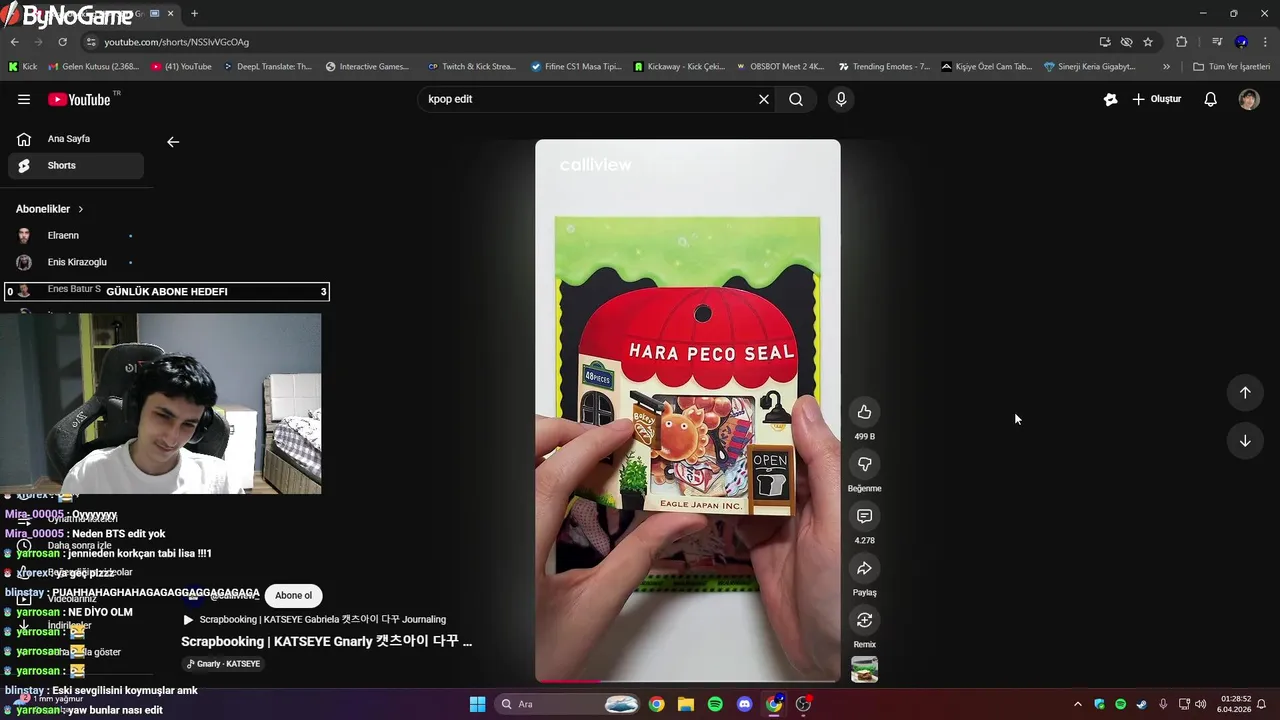
Task: Open File Explorer from the taskbar
Action: [686, 704]
